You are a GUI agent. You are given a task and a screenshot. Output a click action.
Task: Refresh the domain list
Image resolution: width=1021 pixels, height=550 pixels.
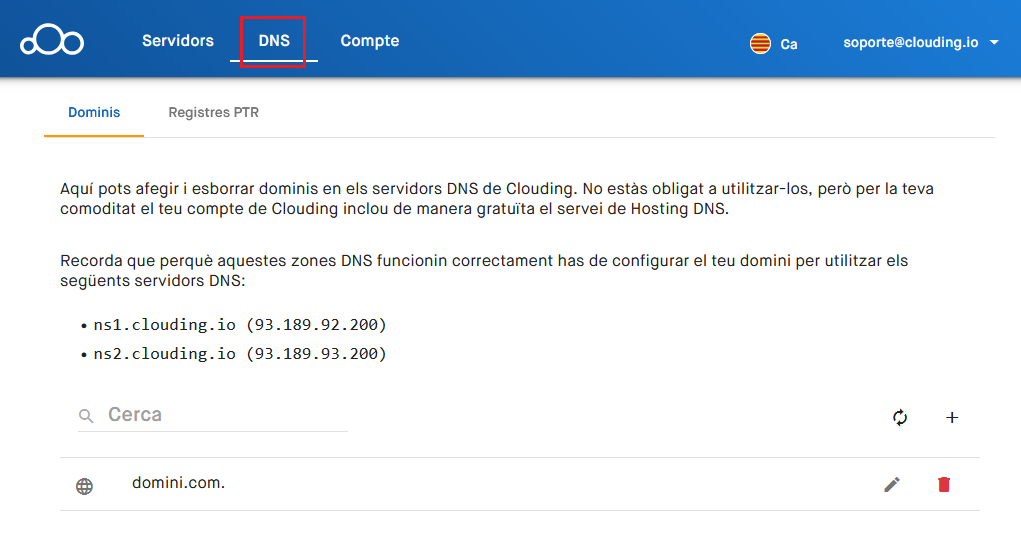tap(900, 417)
